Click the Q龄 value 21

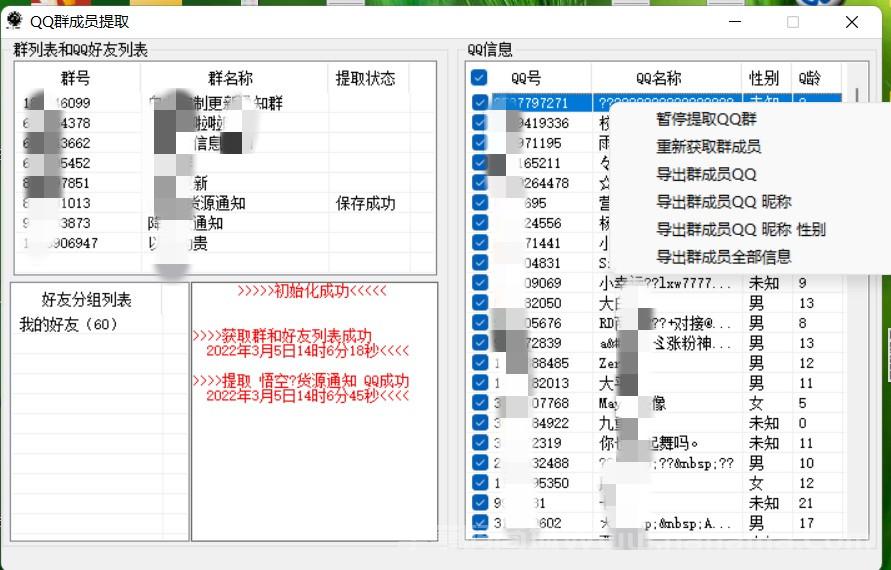(806, 503)
